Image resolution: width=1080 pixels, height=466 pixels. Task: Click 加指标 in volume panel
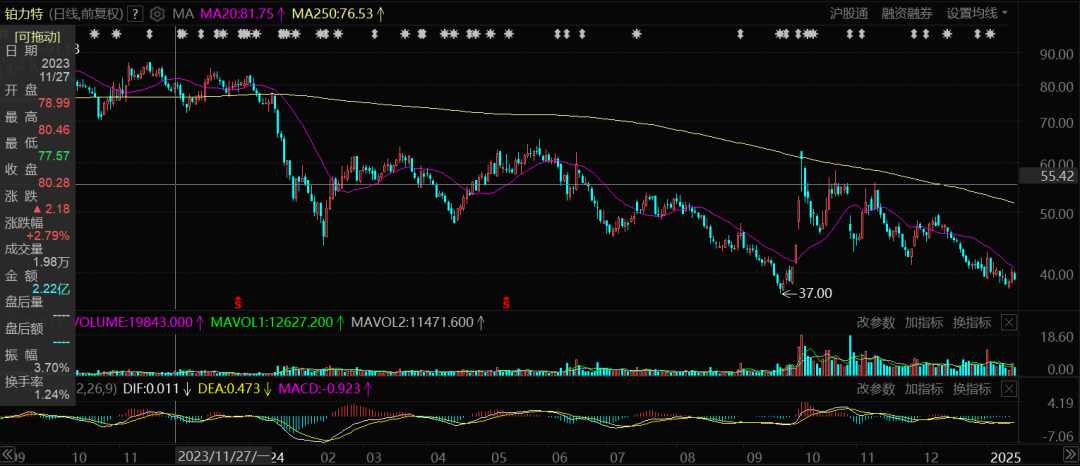924,322
